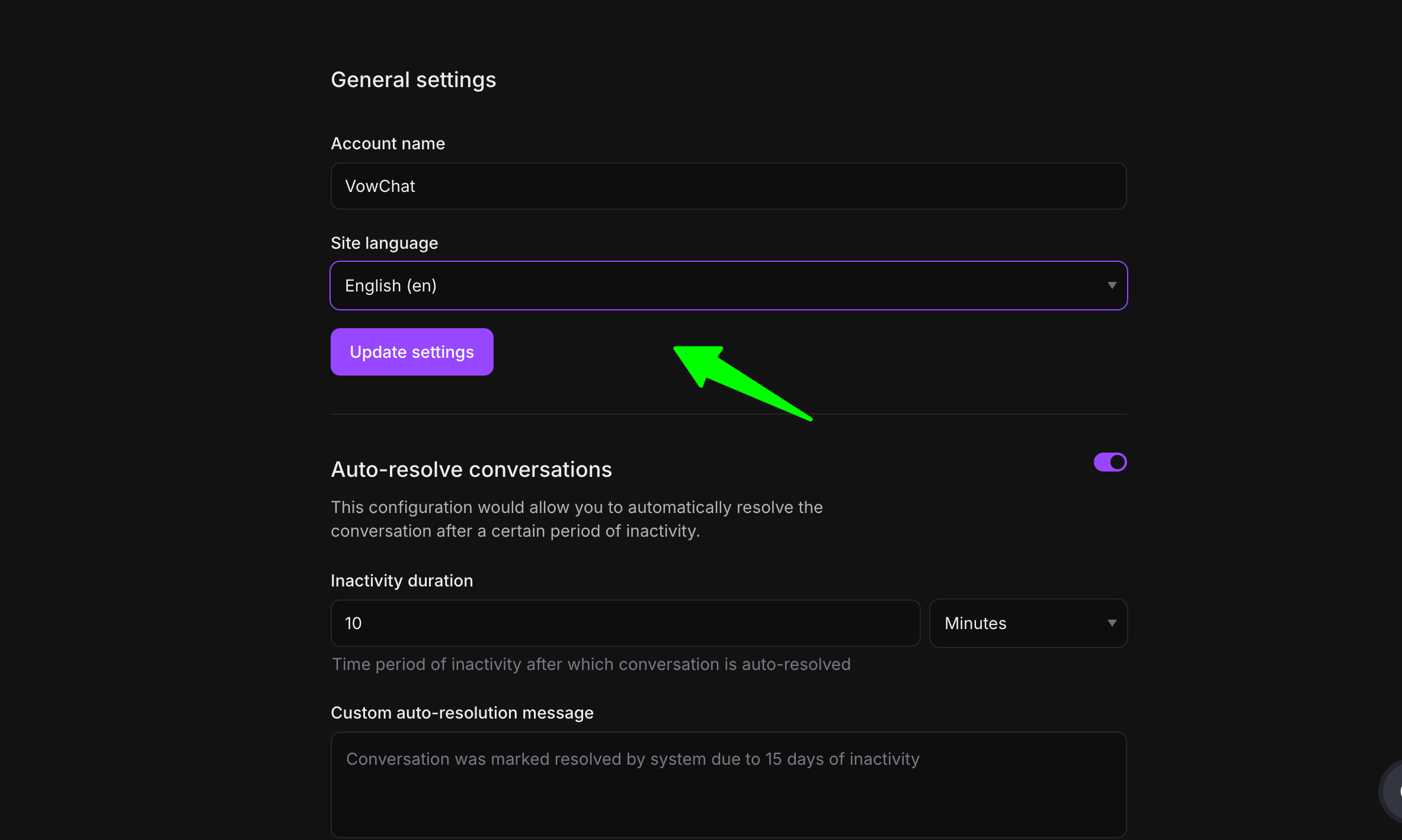The image size is (1402, 840).
Task: Open the partially visible chat widget bubble
Action: tap(1391, 791)
